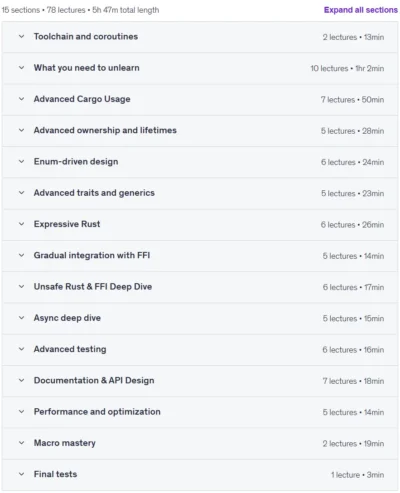
Task: Click the Advanced testing chevron arrow
Action: click(x=22, y=349)
